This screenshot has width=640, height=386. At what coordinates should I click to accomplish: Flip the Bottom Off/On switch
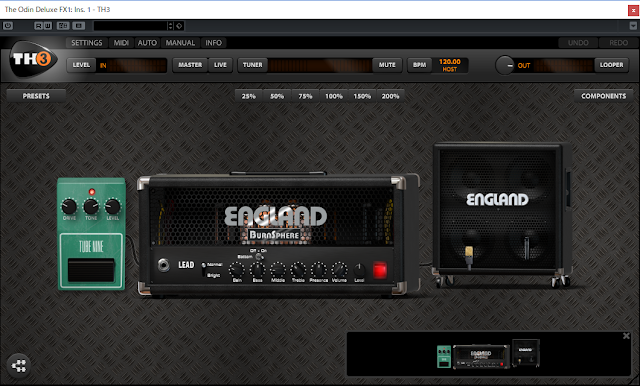(x=259, y=257)
